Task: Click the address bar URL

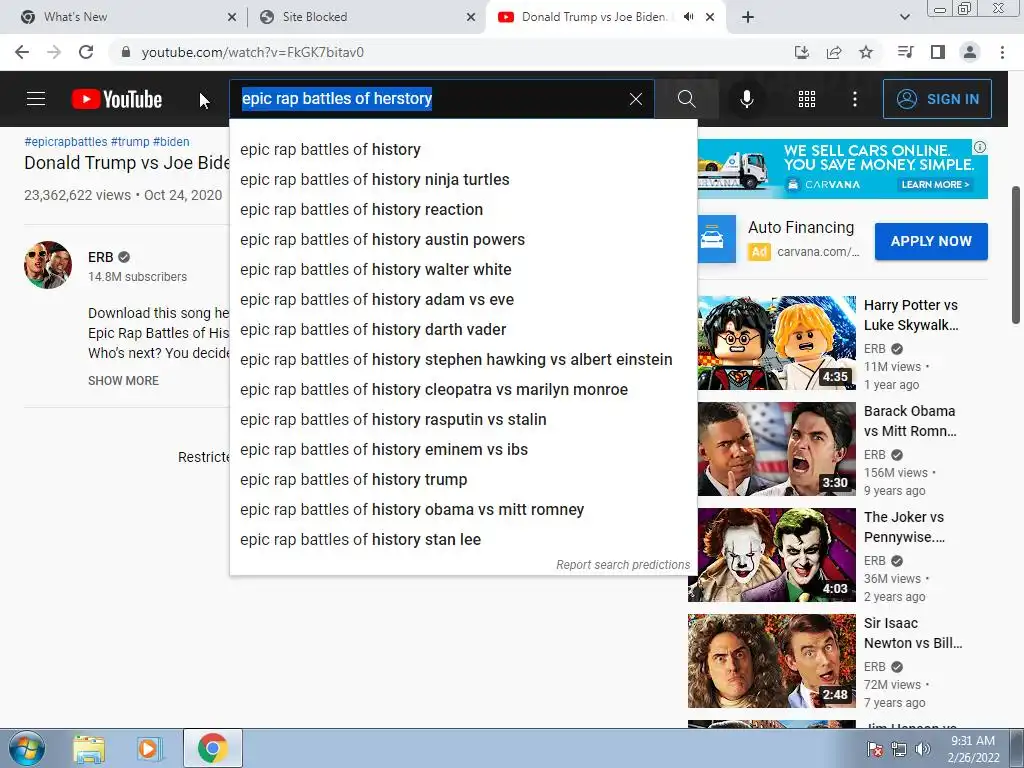Action: click(253, 52)
